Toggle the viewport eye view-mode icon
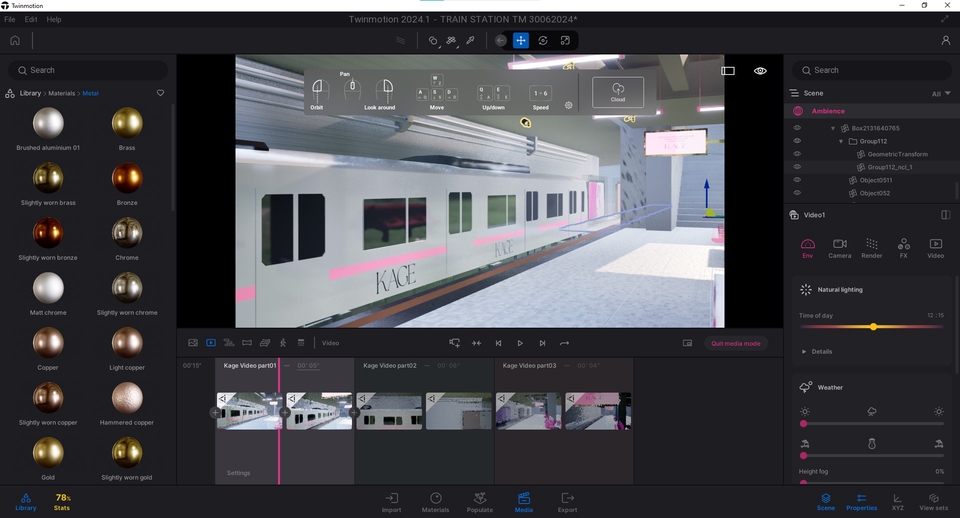Screen dimensions: 960x518 pyautogui.click(x=760, y=71)
